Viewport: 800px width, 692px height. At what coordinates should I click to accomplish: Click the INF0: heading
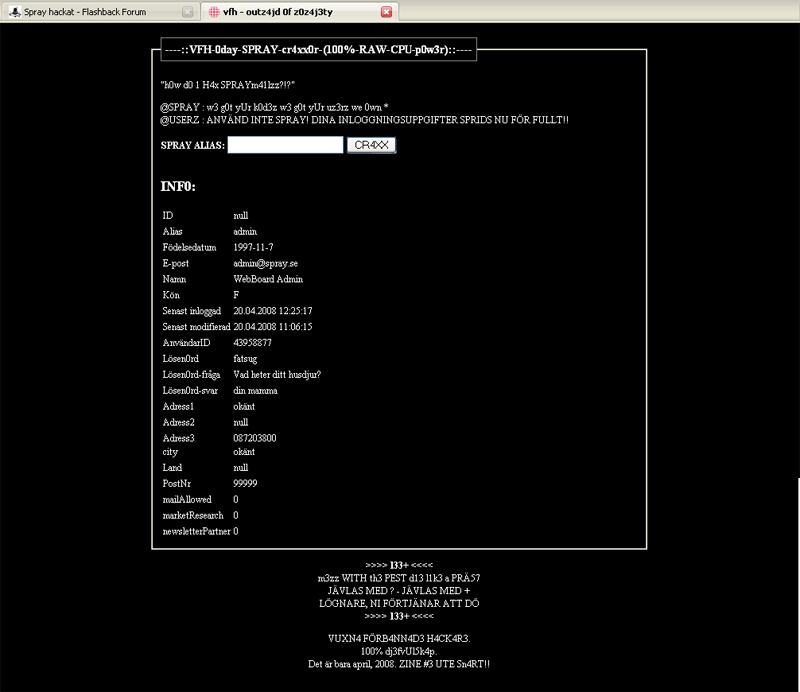coord(178,186)
